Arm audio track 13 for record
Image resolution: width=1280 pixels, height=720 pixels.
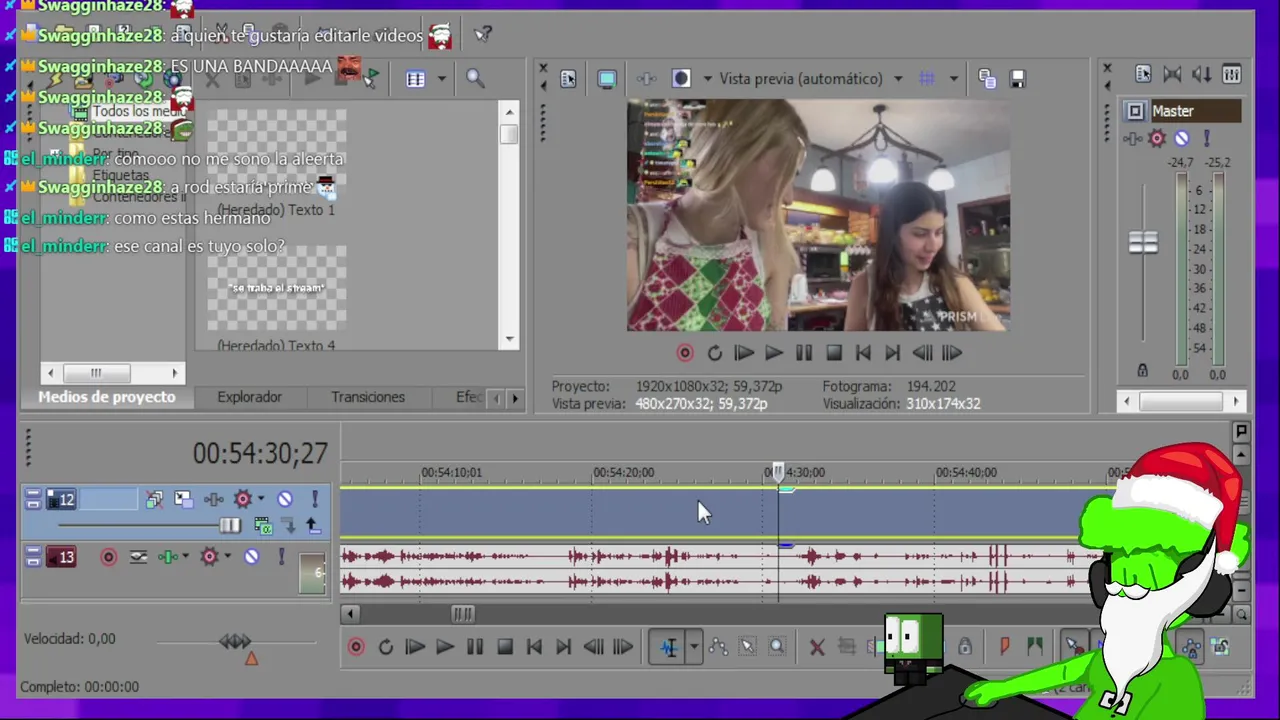pos(108,557)
